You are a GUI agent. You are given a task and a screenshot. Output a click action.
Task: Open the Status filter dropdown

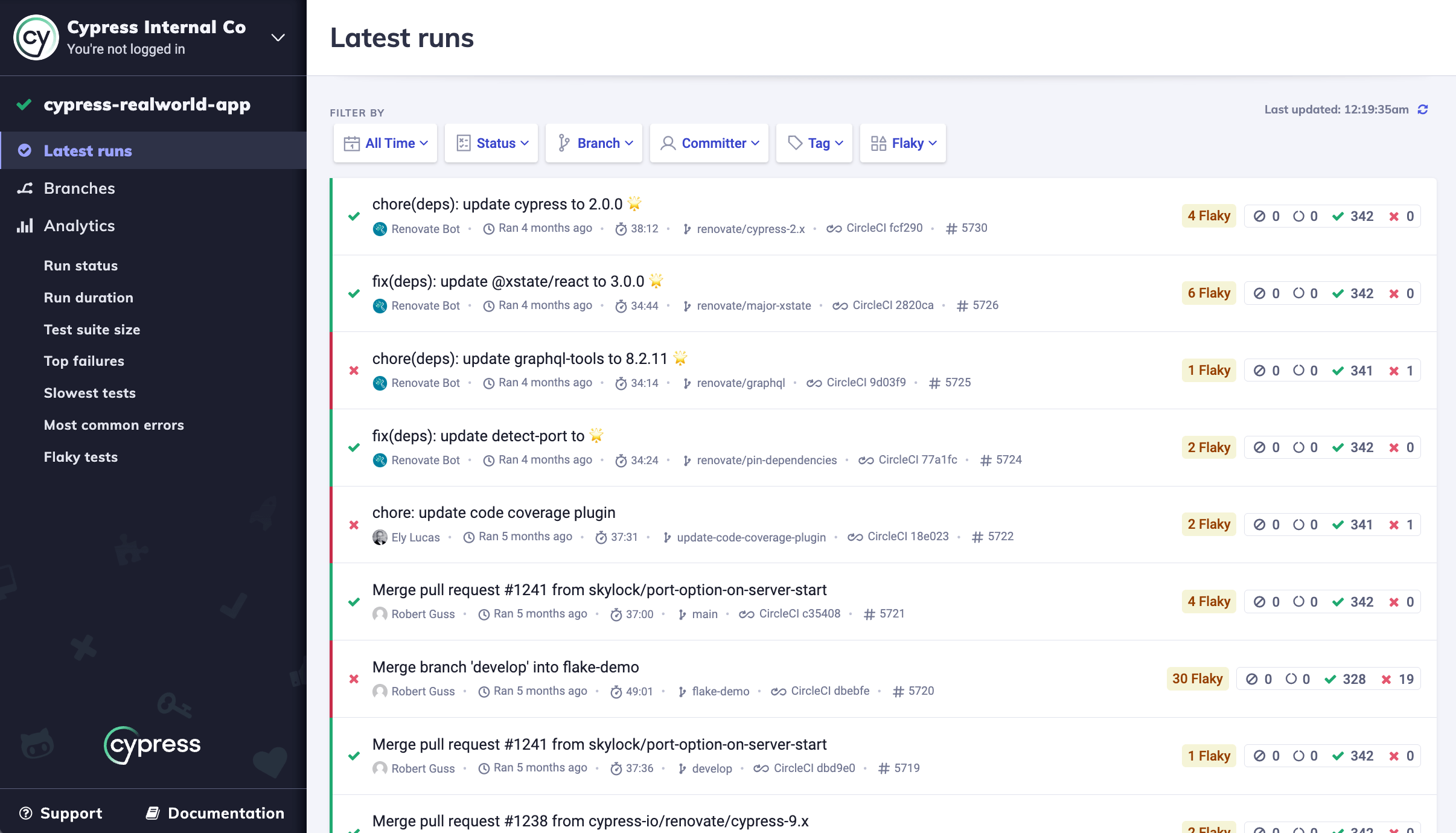pos(491,143)
